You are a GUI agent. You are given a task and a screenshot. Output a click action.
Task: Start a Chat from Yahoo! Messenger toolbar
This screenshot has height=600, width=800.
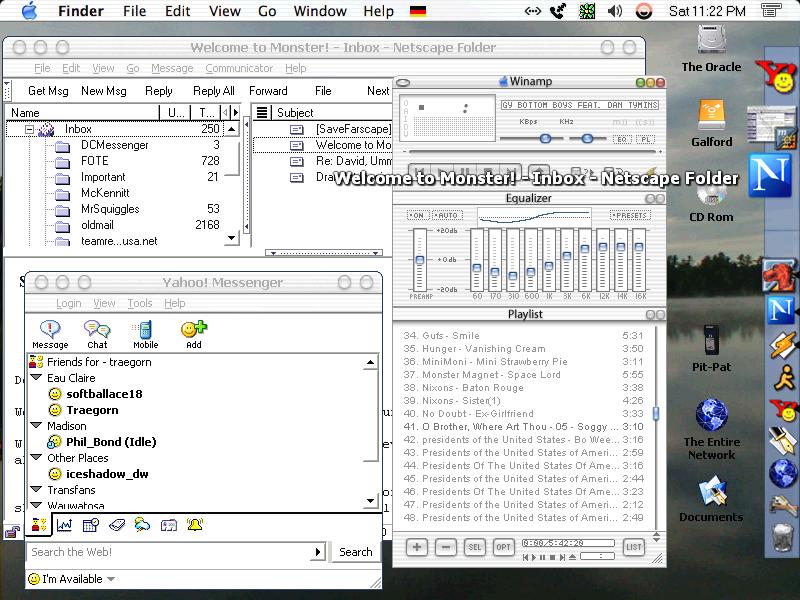97,334
